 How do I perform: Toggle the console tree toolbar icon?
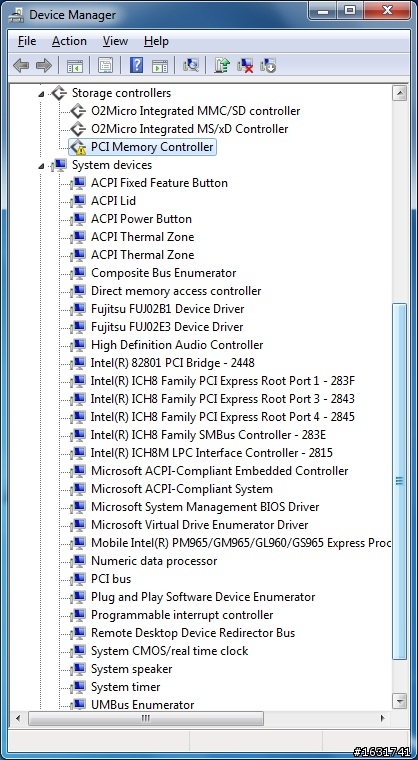tap(75, 65)
